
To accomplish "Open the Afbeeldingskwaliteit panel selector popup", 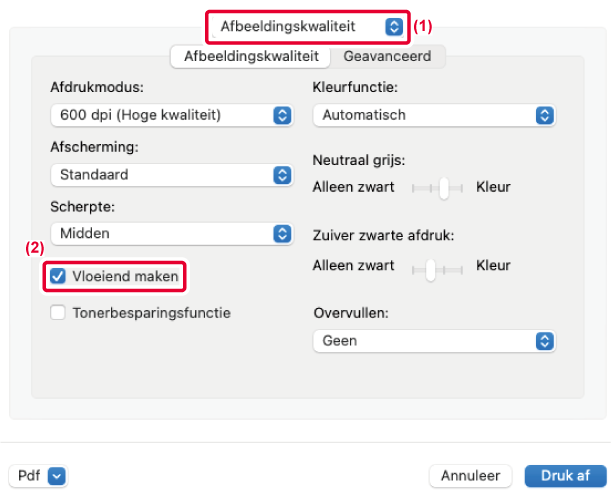I will (309, 26).
